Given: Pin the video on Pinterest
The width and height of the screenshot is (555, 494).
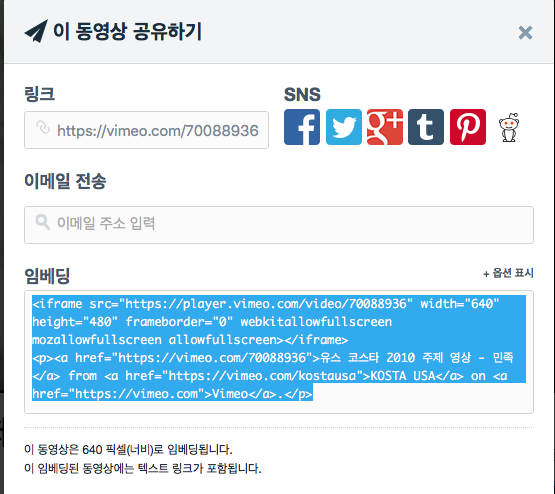Looking at the screenshot, I should (x=468, y=127).
